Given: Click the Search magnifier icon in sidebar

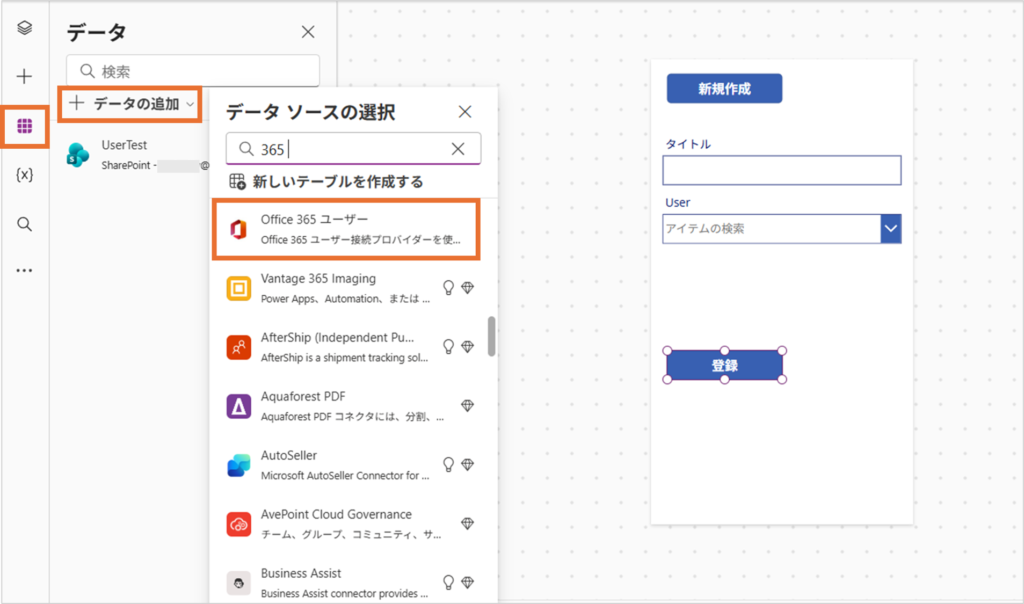Looking at the screenshot, I should (x=25, y=223).
